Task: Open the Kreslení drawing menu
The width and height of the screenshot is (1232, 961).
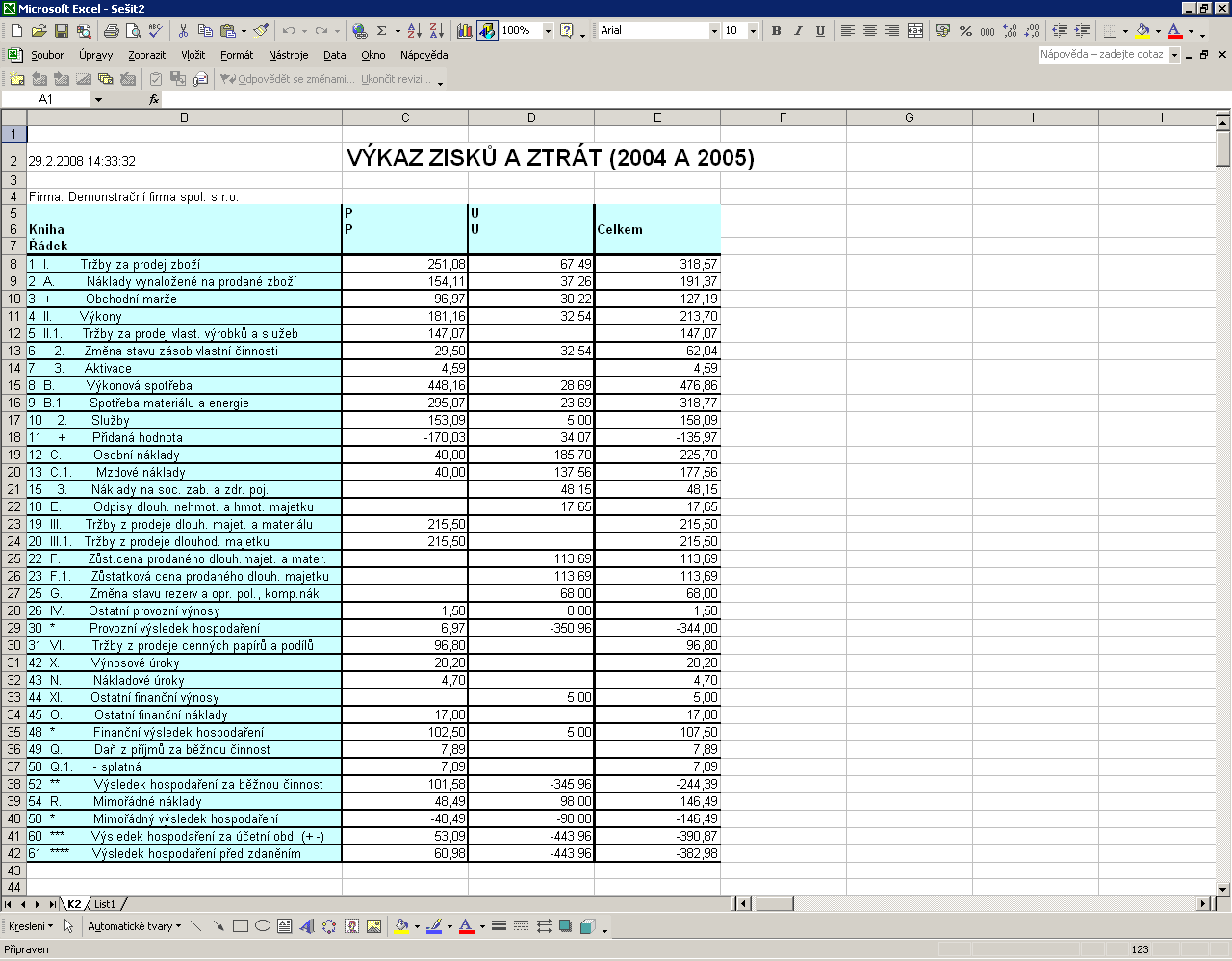Action: [x=30, y=926]
